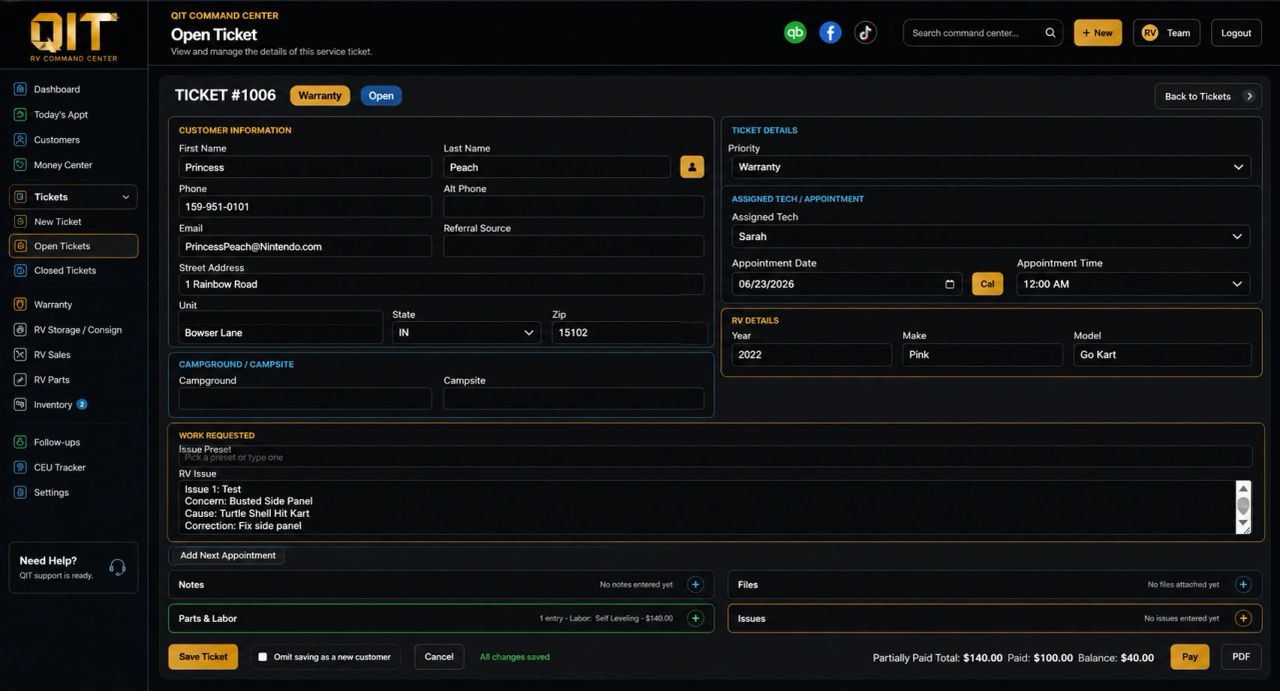
Task: Click the Save Ticket button
Action: click(x=203, y=657)
